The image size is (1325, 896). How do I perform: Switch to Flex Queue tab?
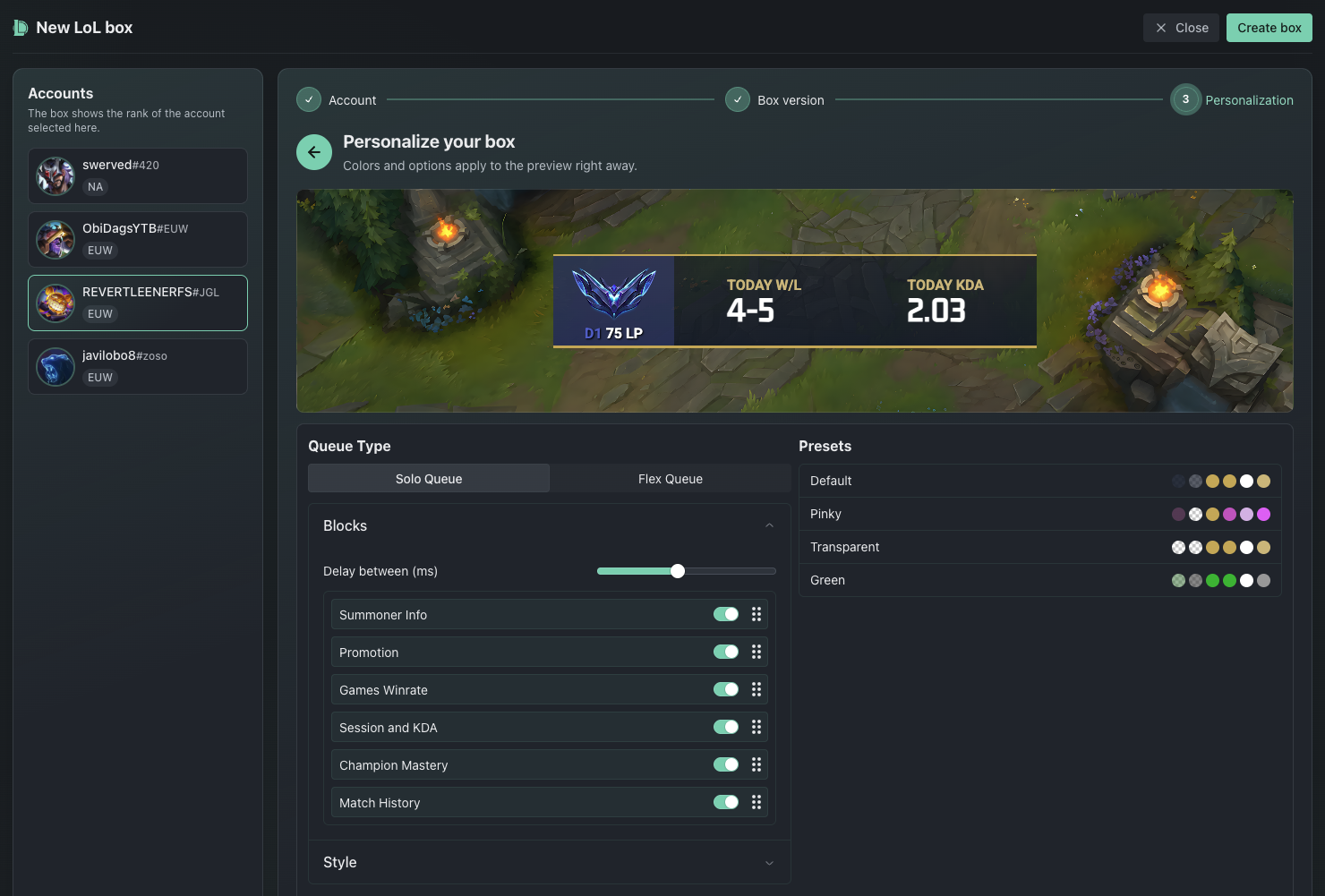point(671,479)
